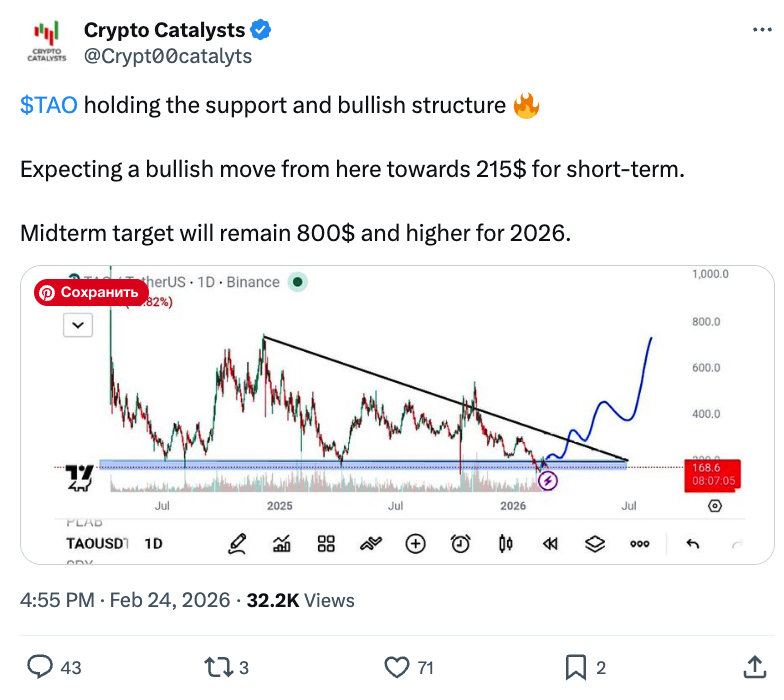
Task: Click the undo arrow in chart toolbar
Action: click(x=692, y=544)
